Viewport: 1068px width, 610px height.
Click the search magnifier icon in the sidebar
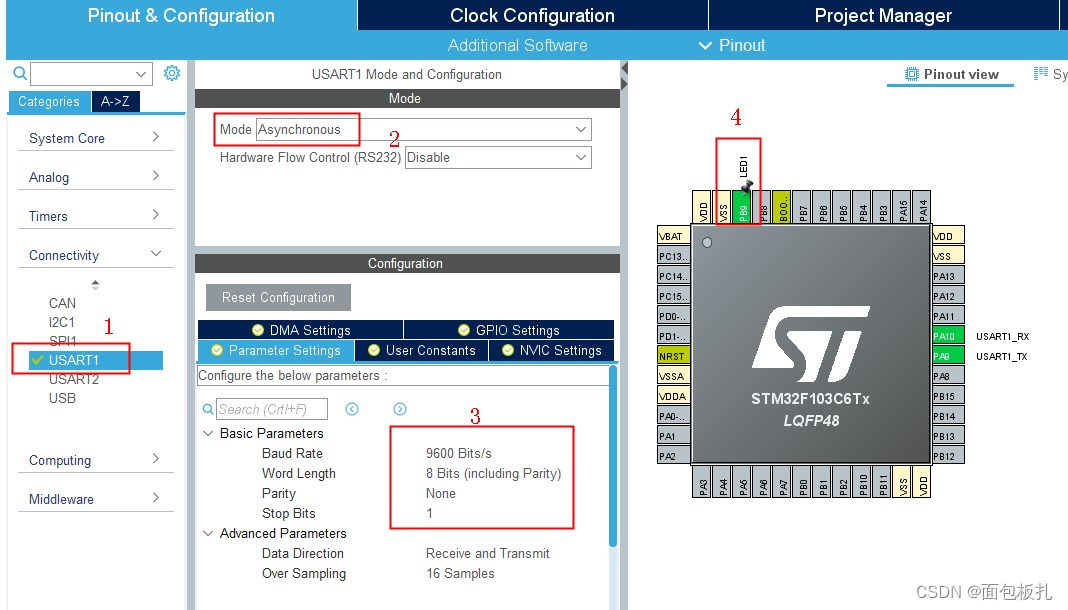[20, 73]
